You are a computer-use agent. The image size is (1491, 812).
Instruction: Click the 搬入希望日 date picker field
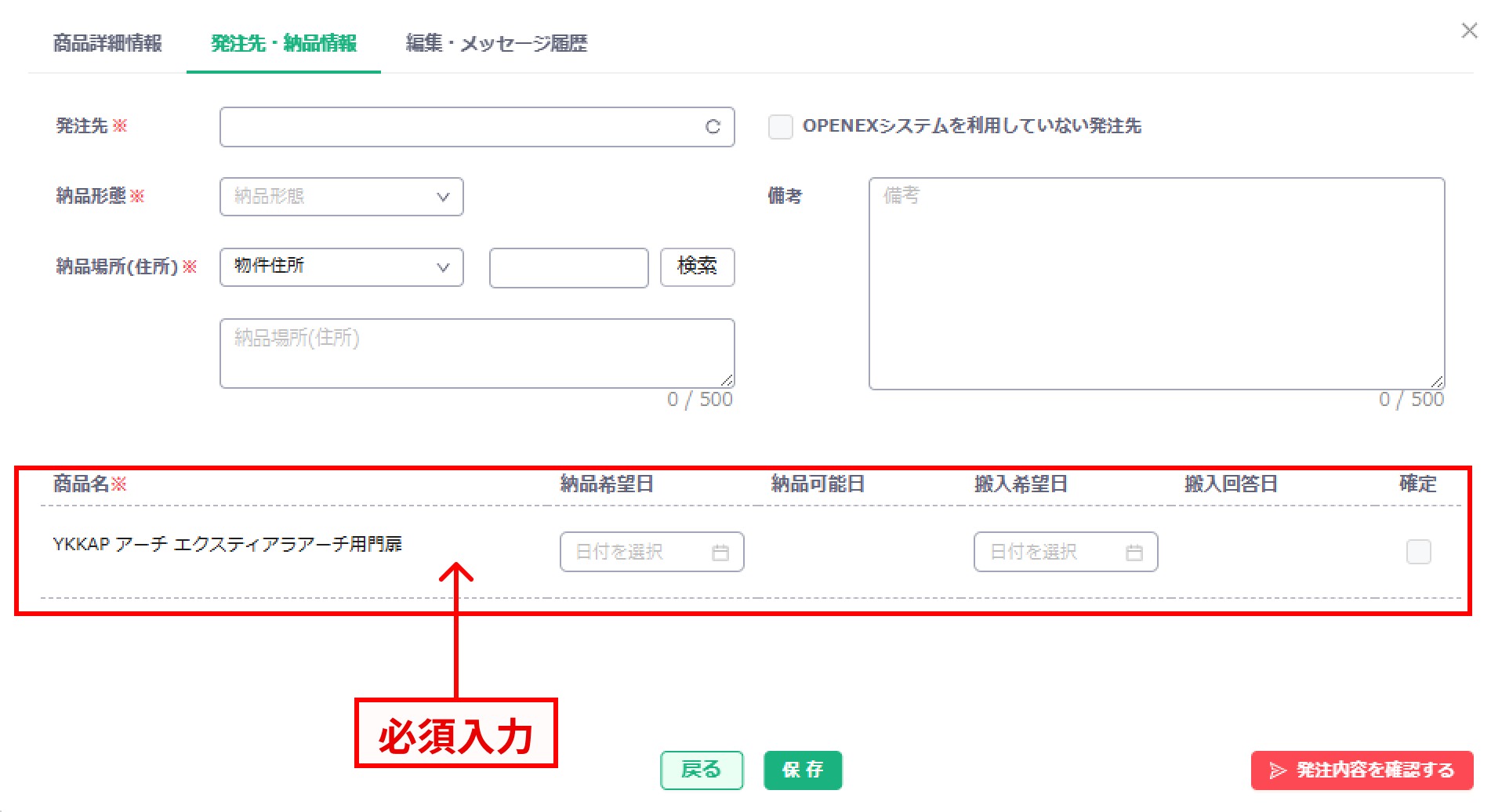coord(1065,552)
